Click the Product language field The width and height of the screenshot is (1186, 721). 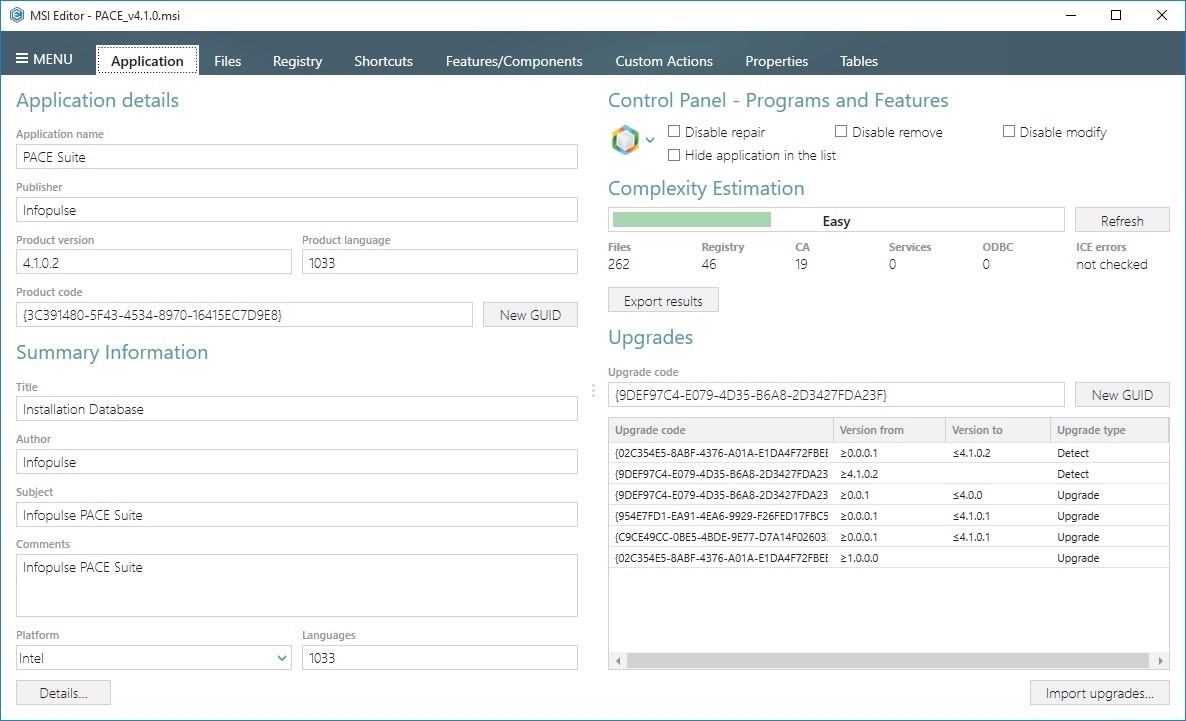pyautogui.click(x=439, y=262)
